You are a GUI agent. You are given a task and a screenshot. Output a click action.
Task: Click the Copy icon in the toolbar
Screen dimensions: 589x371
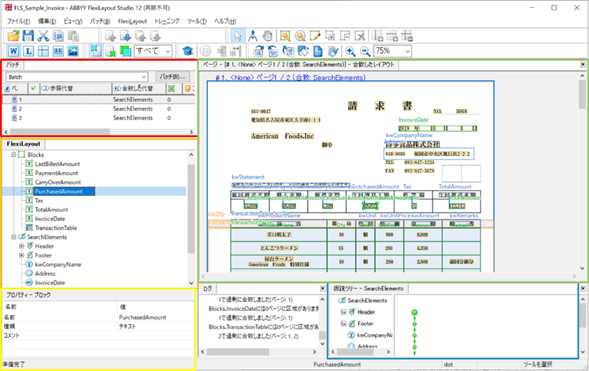(x=58, y=36)
